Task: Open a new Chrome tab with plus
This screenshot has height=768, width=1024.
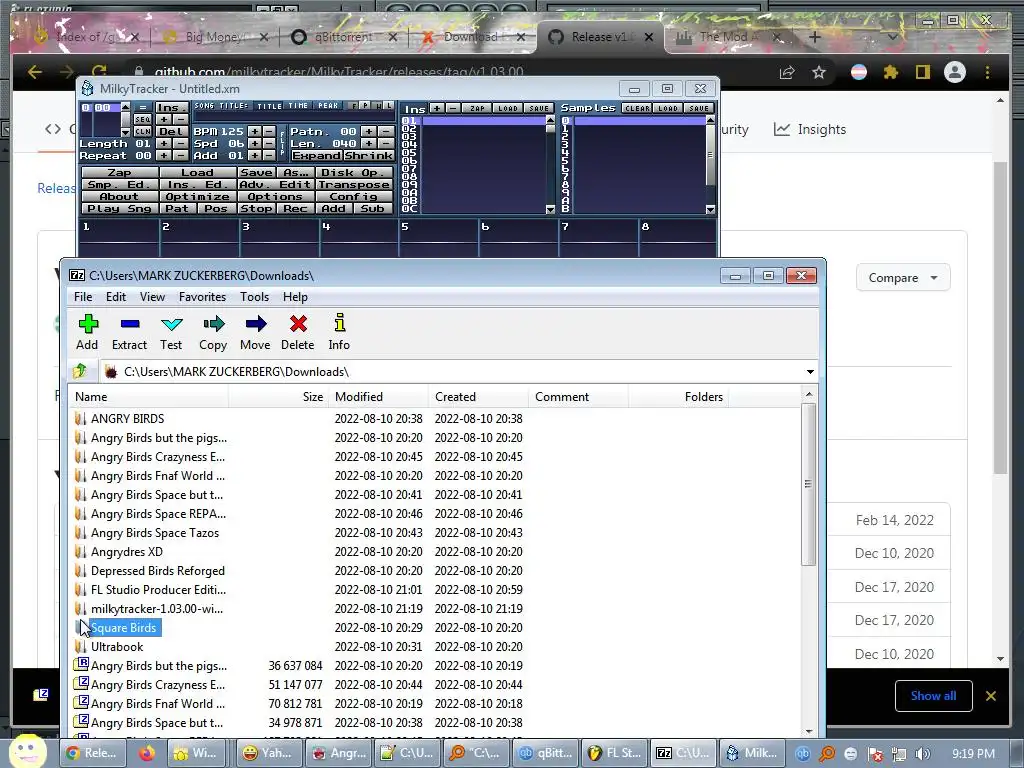Action: click(814, 37)
